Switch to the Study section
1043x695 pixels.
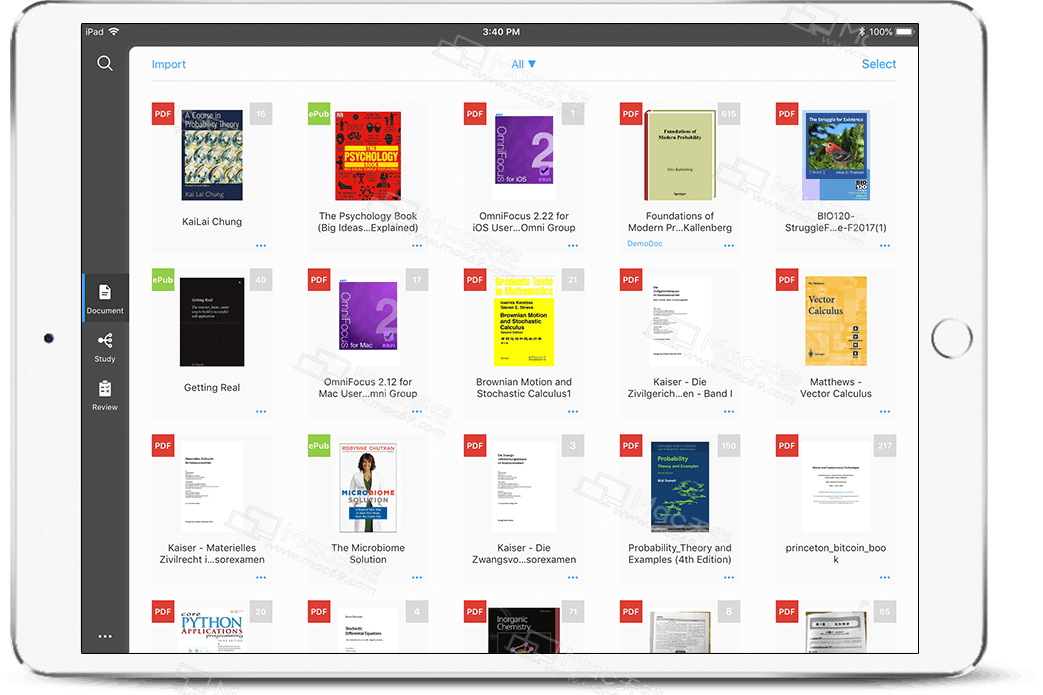(105, 347)
